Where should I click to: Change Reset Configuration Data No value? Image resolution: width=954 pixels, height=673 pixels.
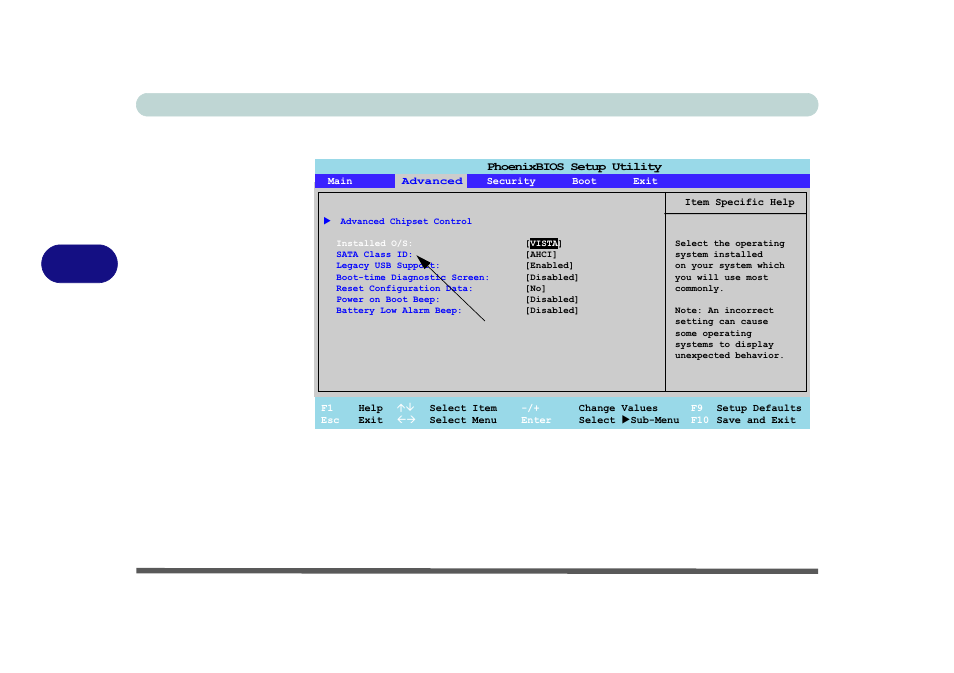pos(535,288)
